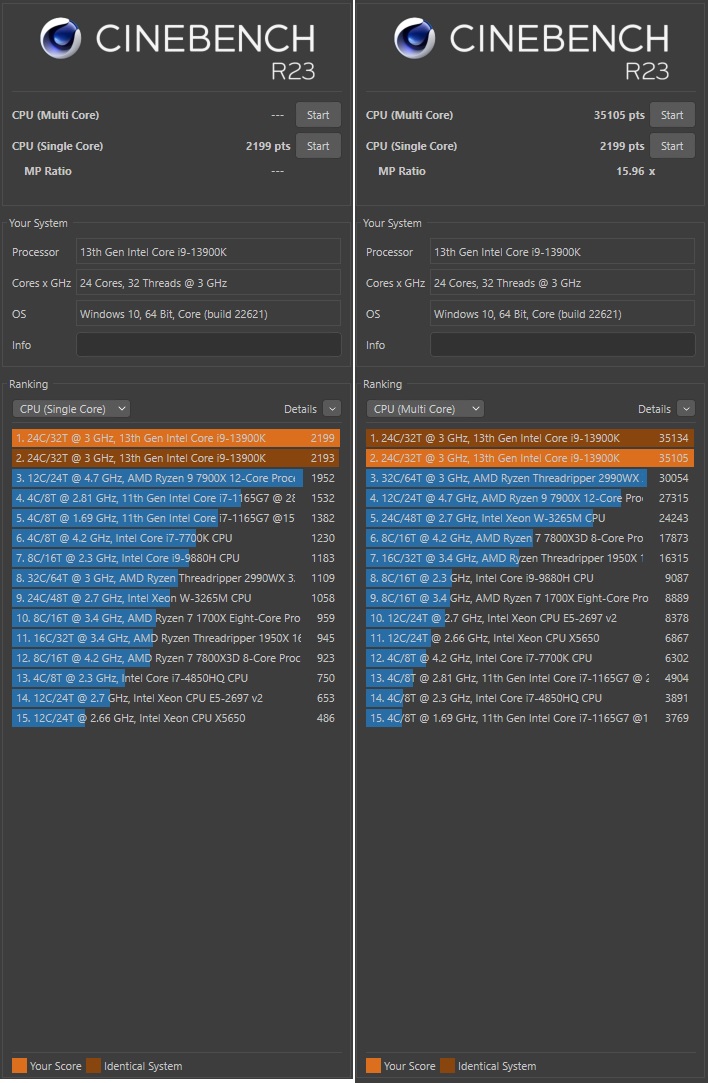Select i9-9880H row scoring 9087

coord(530,578)
